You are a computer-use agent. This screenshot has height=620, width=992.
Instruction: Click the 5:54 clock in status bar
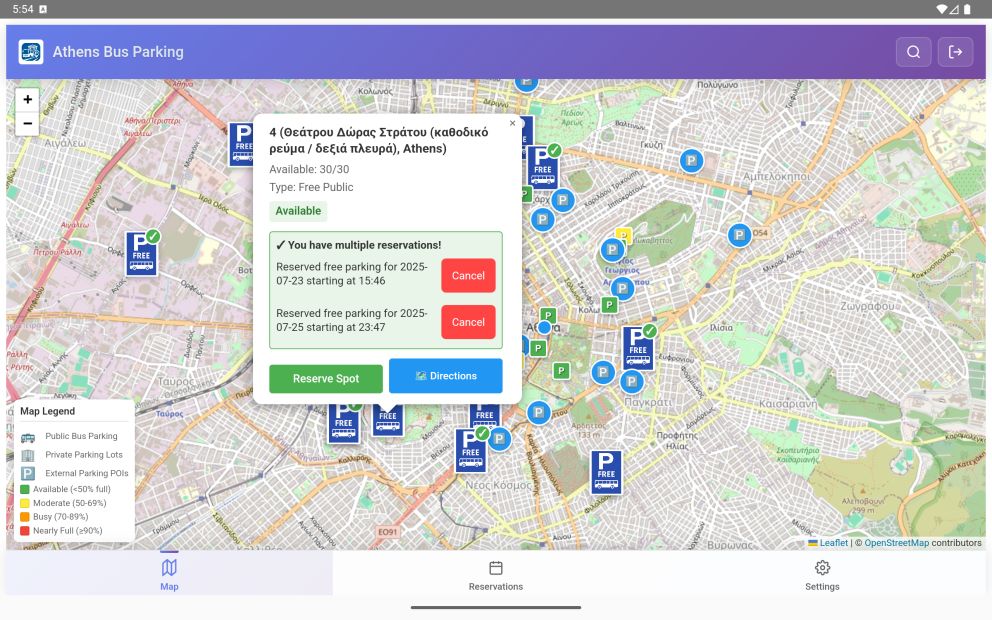tap(23, 9)
